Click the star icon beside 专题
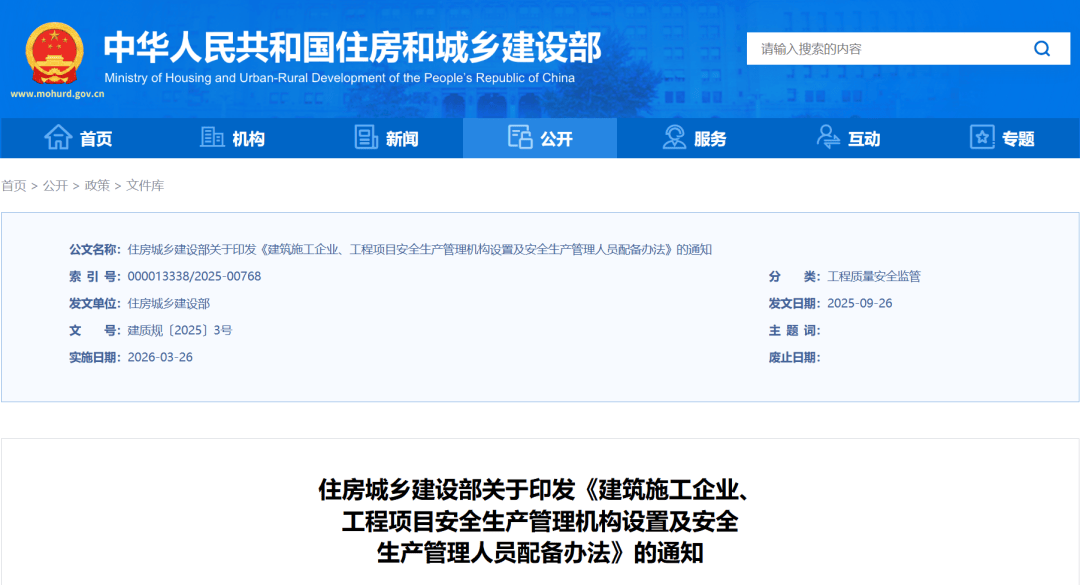Viewport: 1080px width, 585px height. (x=982, y=138)
